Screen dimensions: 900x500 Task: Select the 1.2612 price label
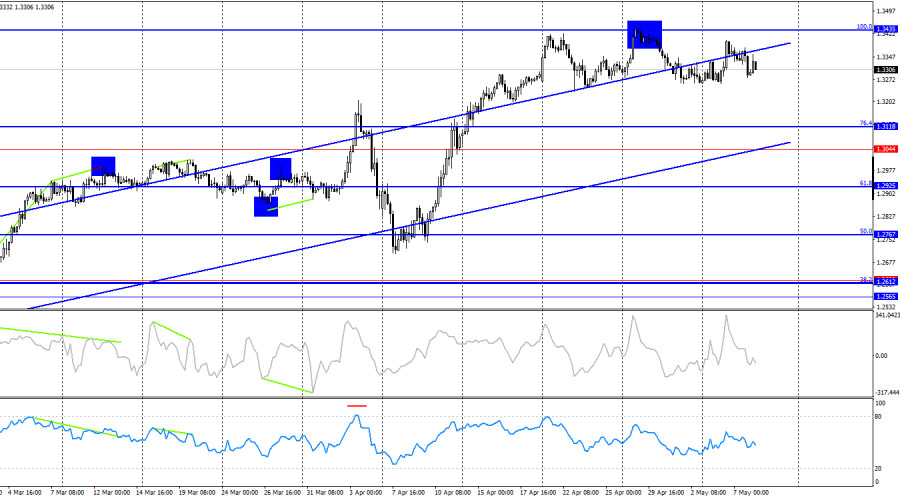click(x=885, y=282)
